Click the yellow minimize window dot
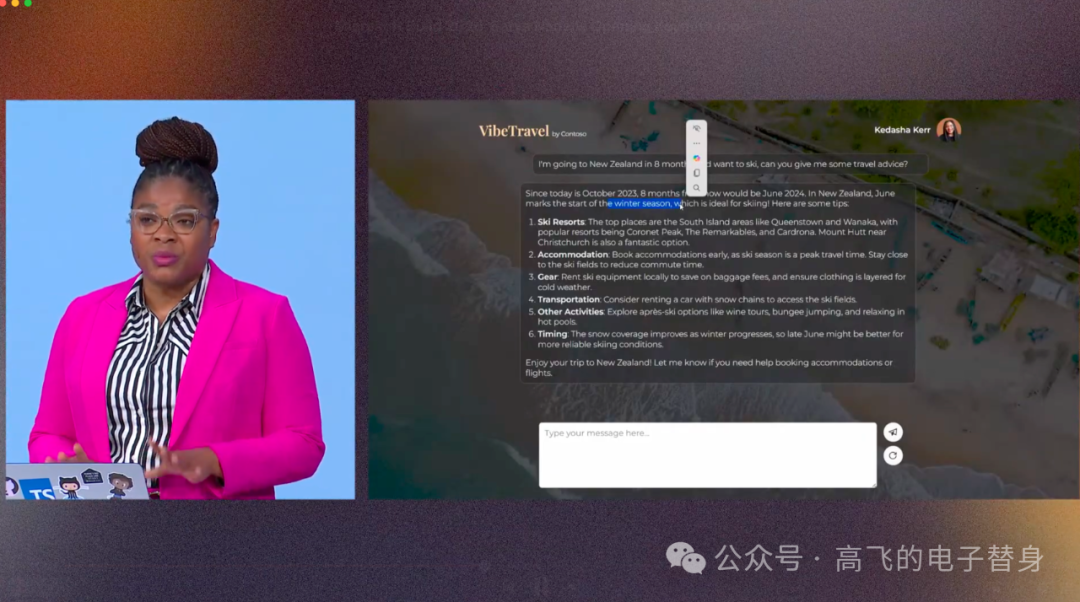 (15, 3)
